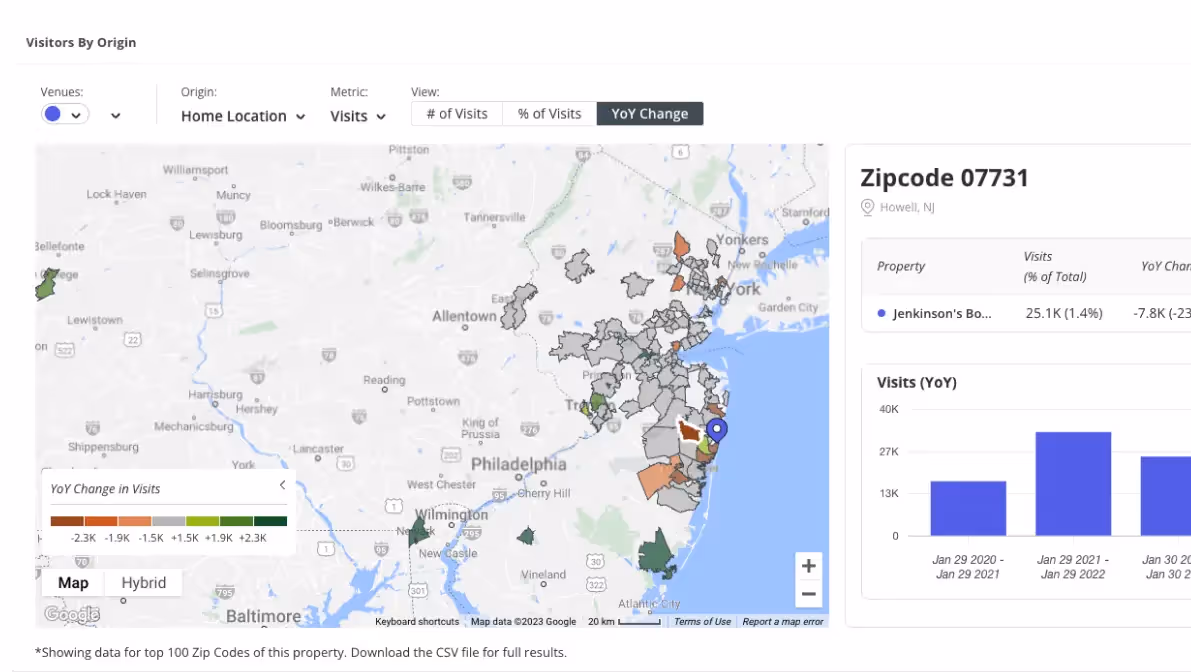Click the Jan 29 2021 - Jan 29 2022 bar
This screenshot has width=1191, height=672.
tap(1073, 484)
